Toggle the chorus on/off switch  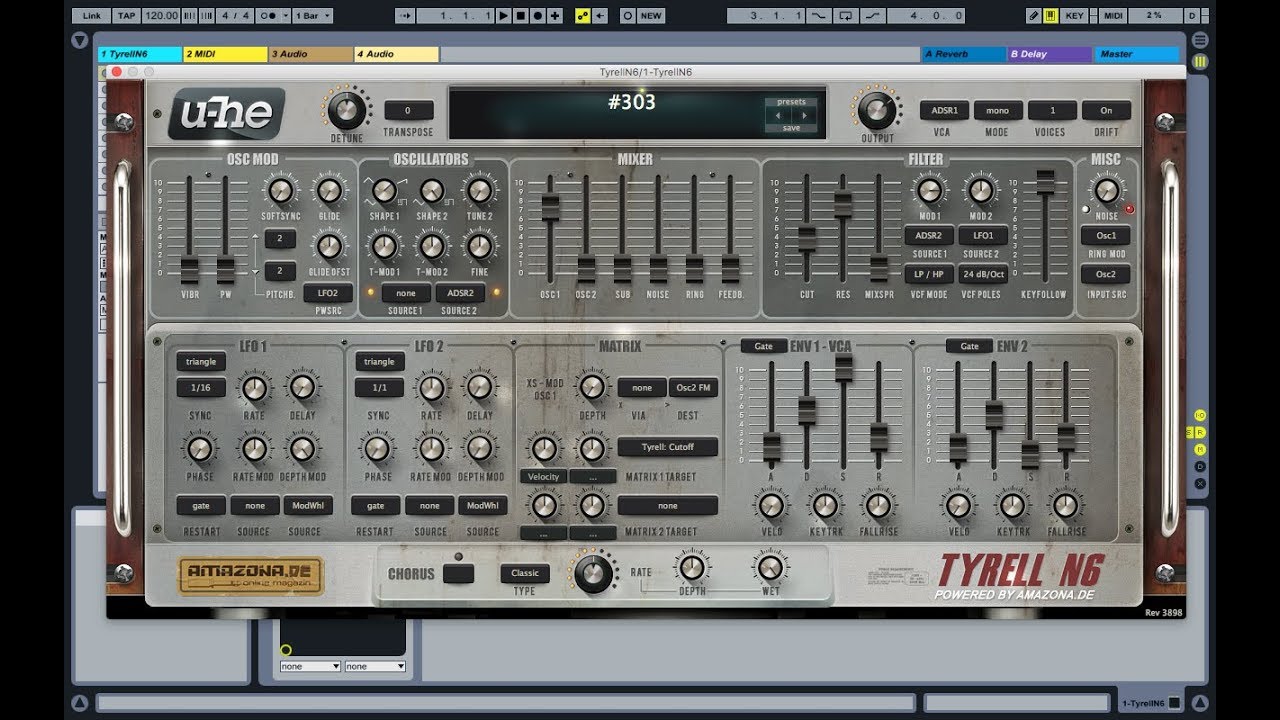(x=459, y=574)
